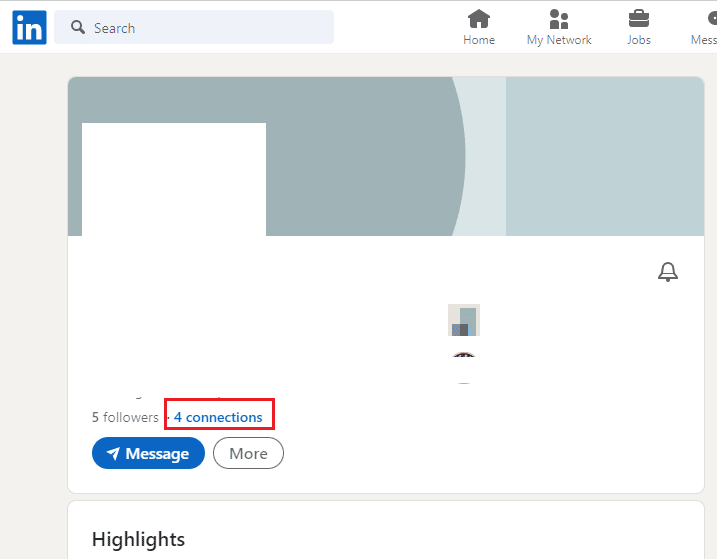Click the magnifier icon in search bar
The width and height of the screenshot is (717, 559).
tap(78, 27)
